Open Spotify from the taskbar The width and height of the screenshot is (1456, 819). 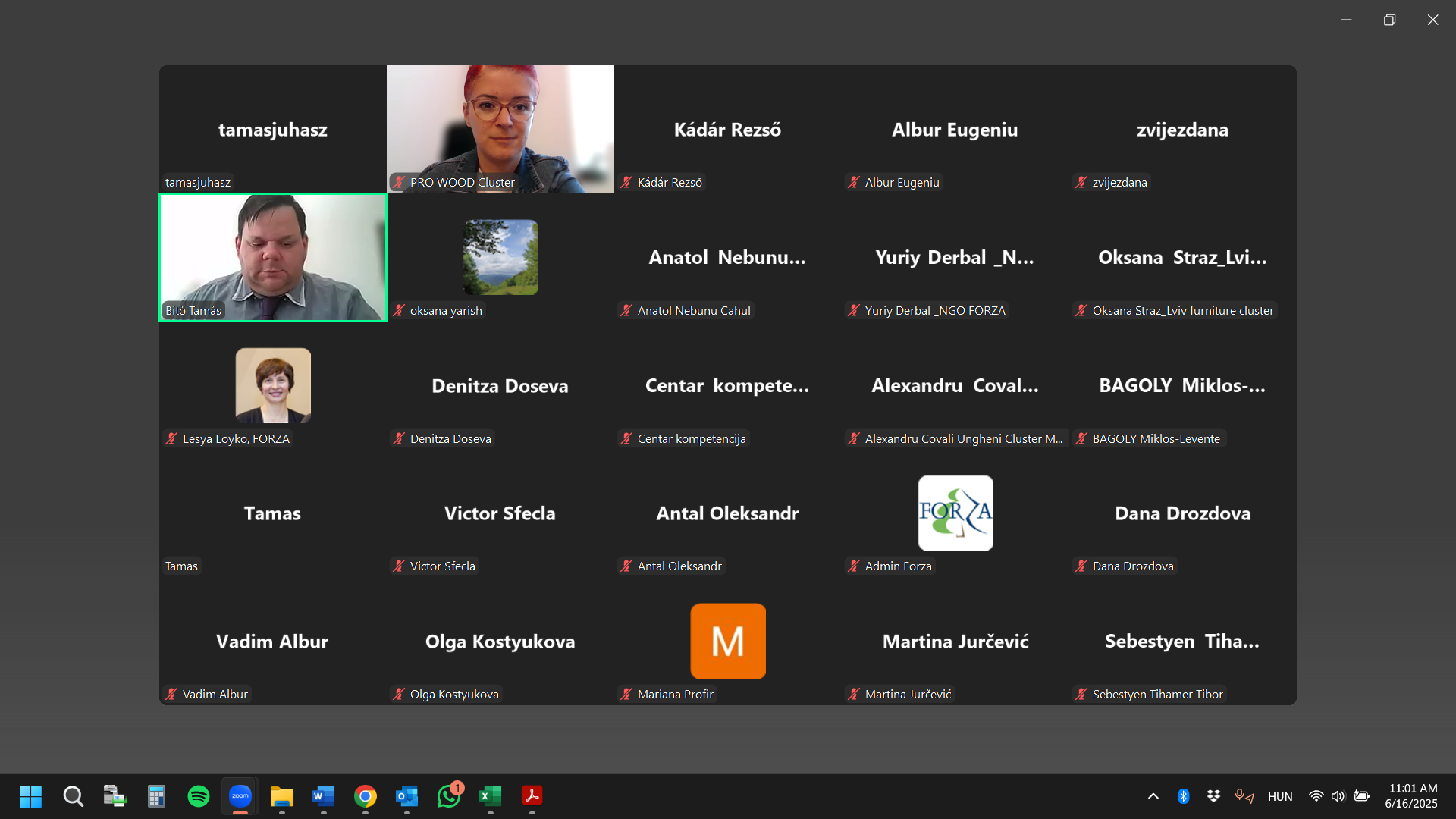pyautogui.click(x=199, y=796)
